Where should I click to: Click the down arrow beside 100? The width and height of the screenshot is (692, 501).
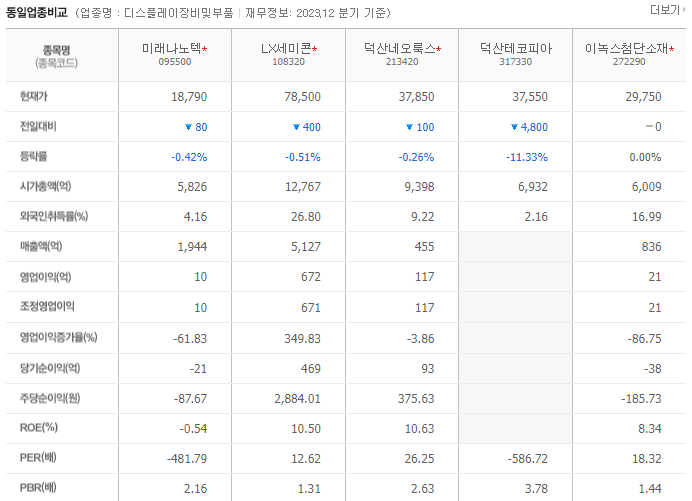pyautogui.click(x=410, y=127)
